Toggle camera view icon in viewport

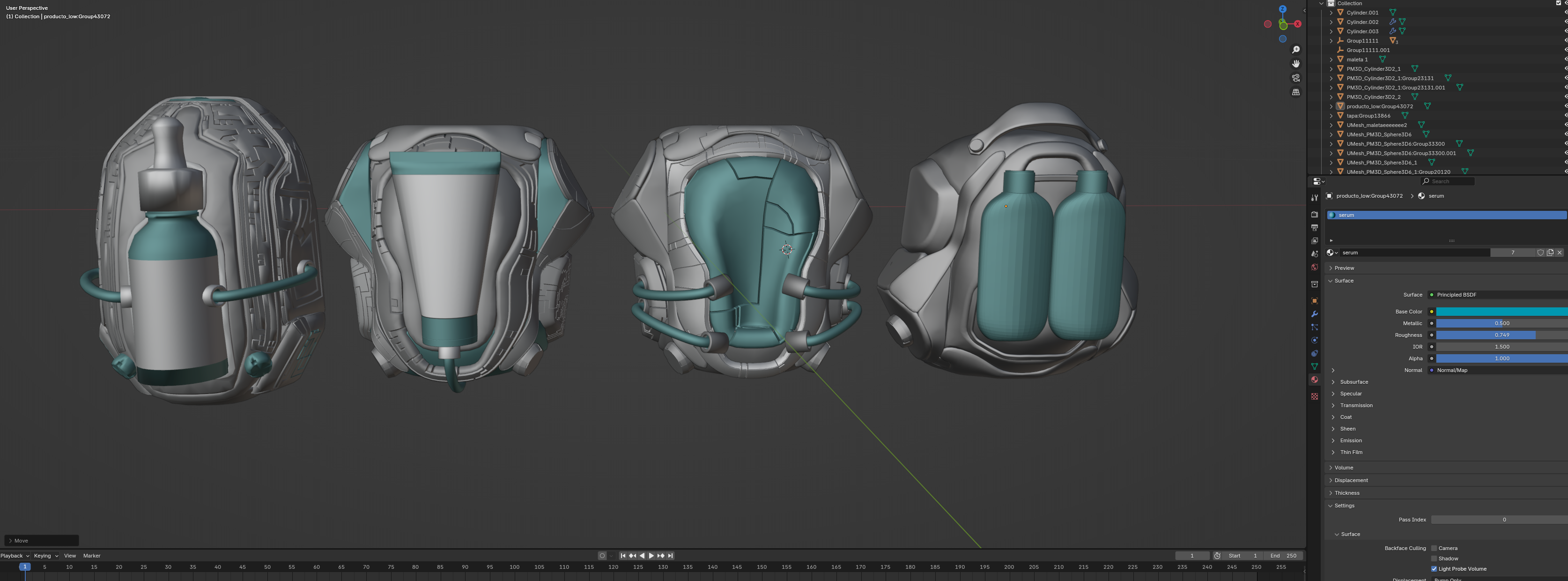[x=1296, y=78]
